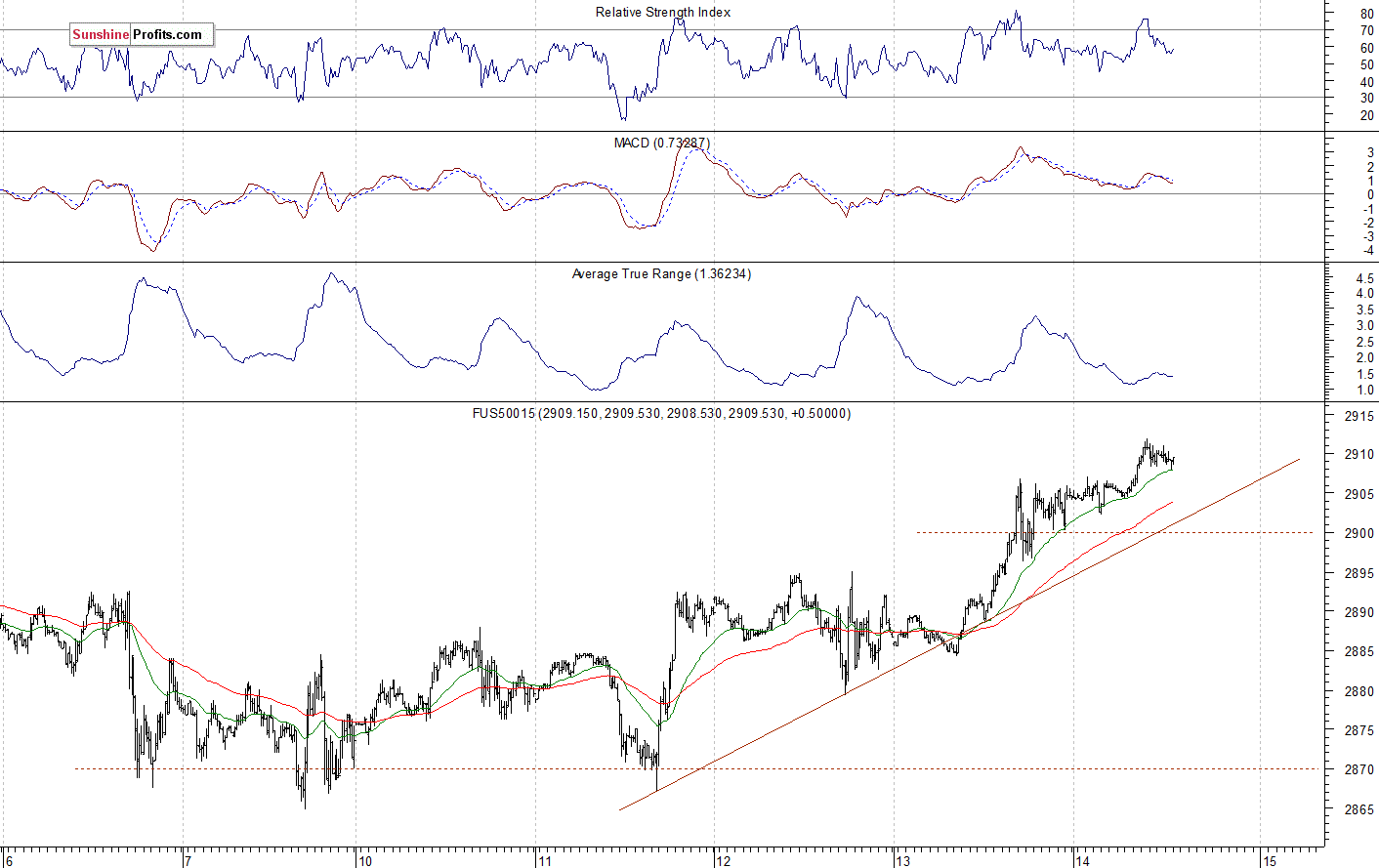1379x868 pixels.
Task: Click the RSI axis value 50
Action: (1366, 65)
